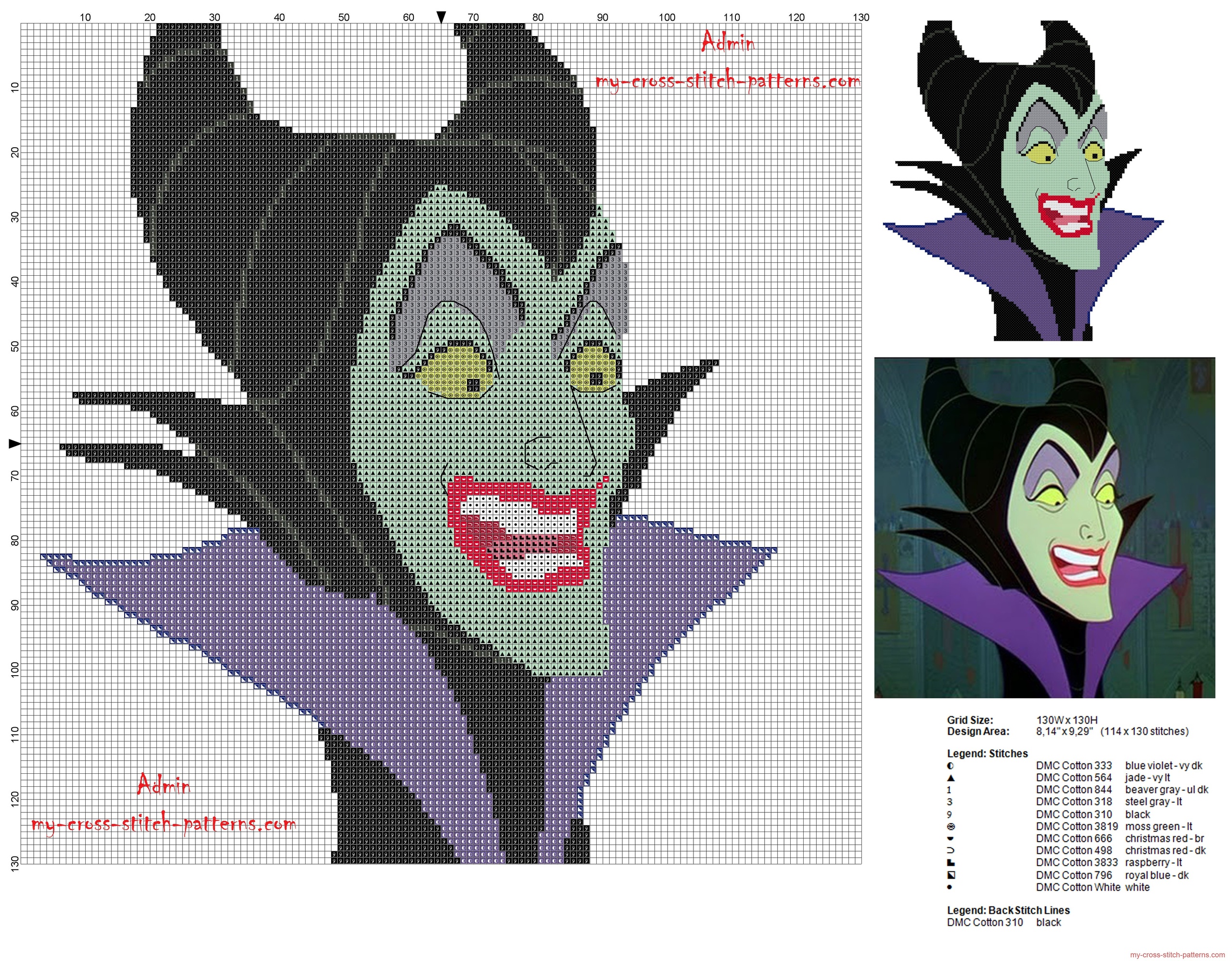Open the Maleficent movie still image
1232x961 pixels.
click(1045, 527)
